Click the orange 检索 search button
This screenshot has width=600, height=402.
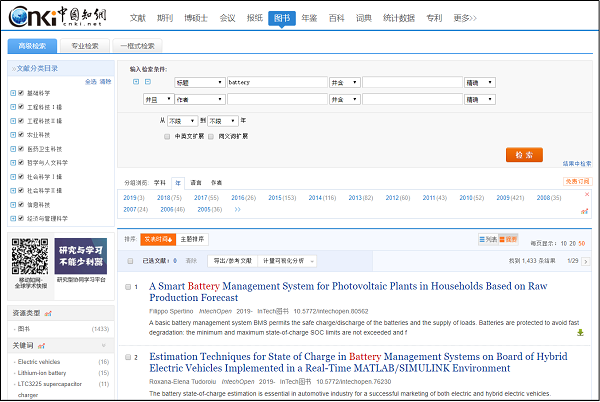click(x=524, y=154)
